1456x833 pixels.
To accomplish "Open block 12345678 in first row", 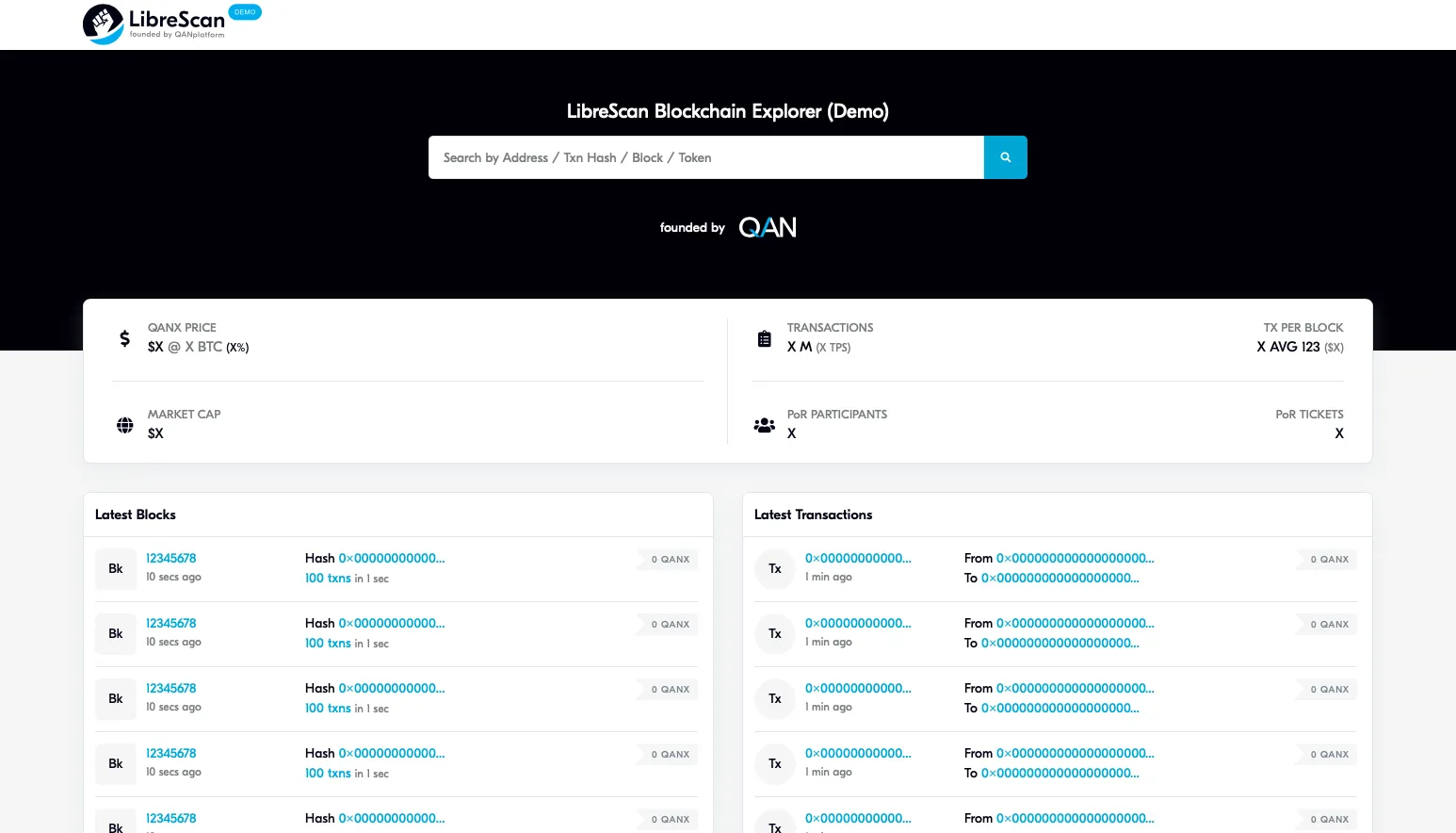I will click(171, 558).
